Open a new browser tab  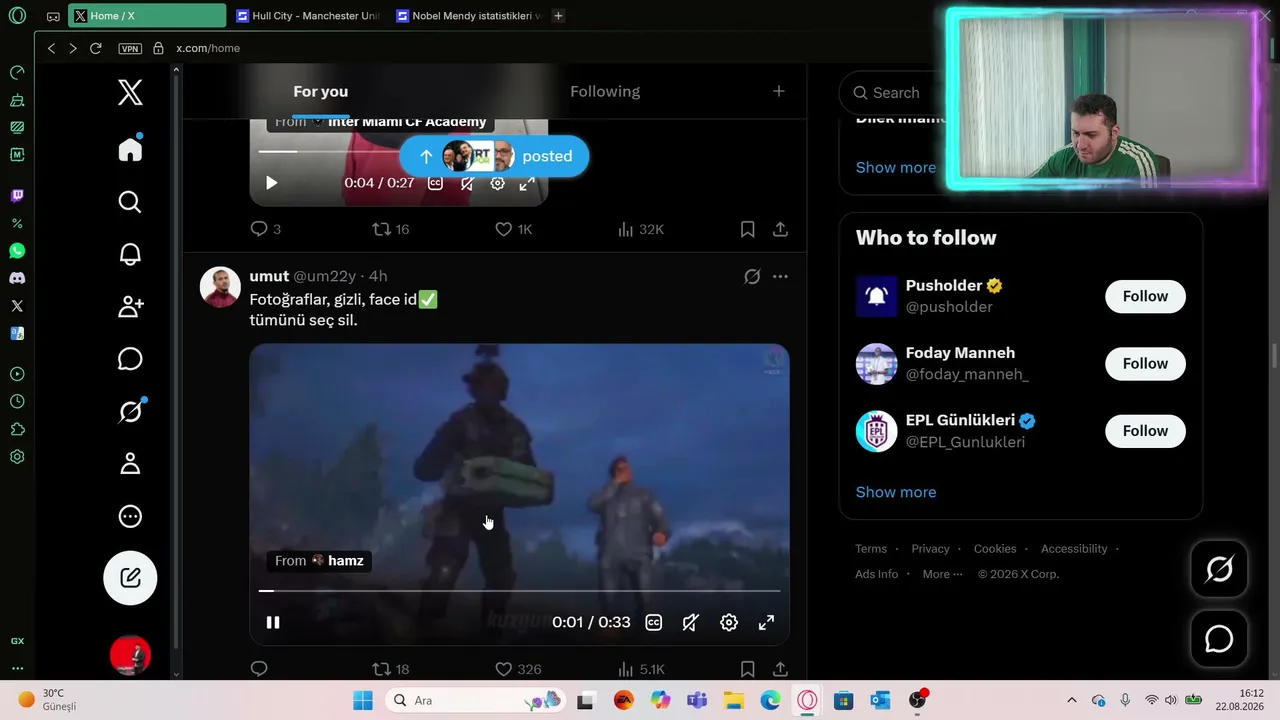coord(558,16)
